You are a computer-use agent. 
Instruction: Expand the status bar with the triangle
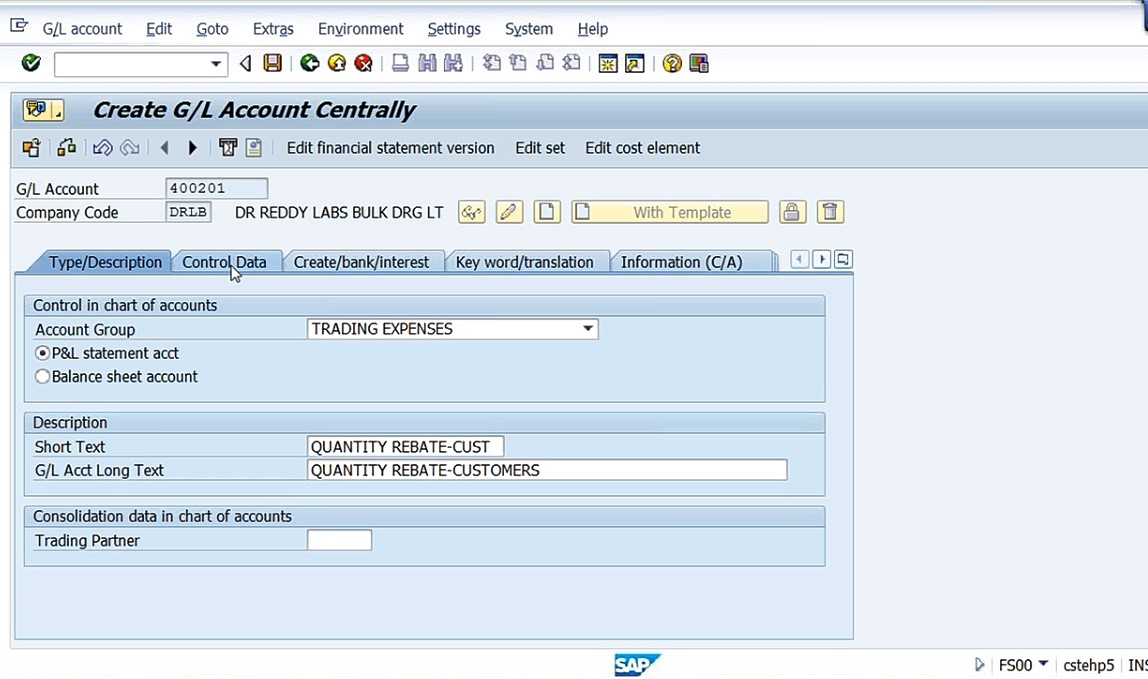980,664
